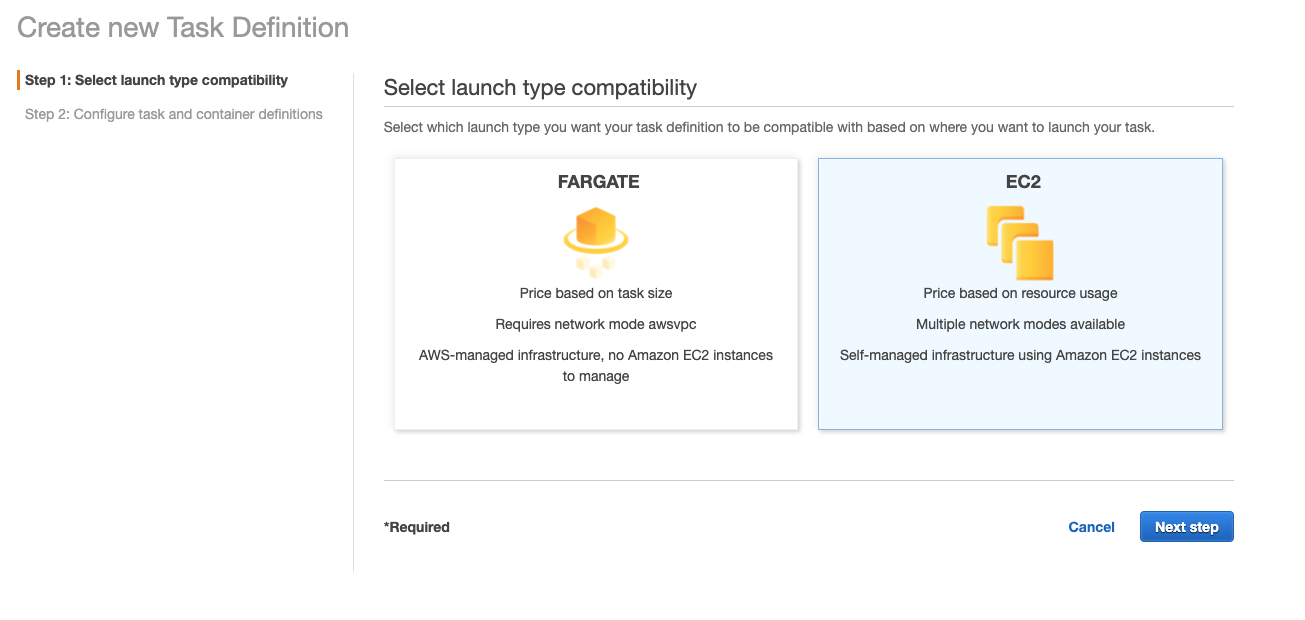Click the FARGATE card heading
This screenshot has height=620, width=1305.
pyautogui.click(x=598, y=182)
